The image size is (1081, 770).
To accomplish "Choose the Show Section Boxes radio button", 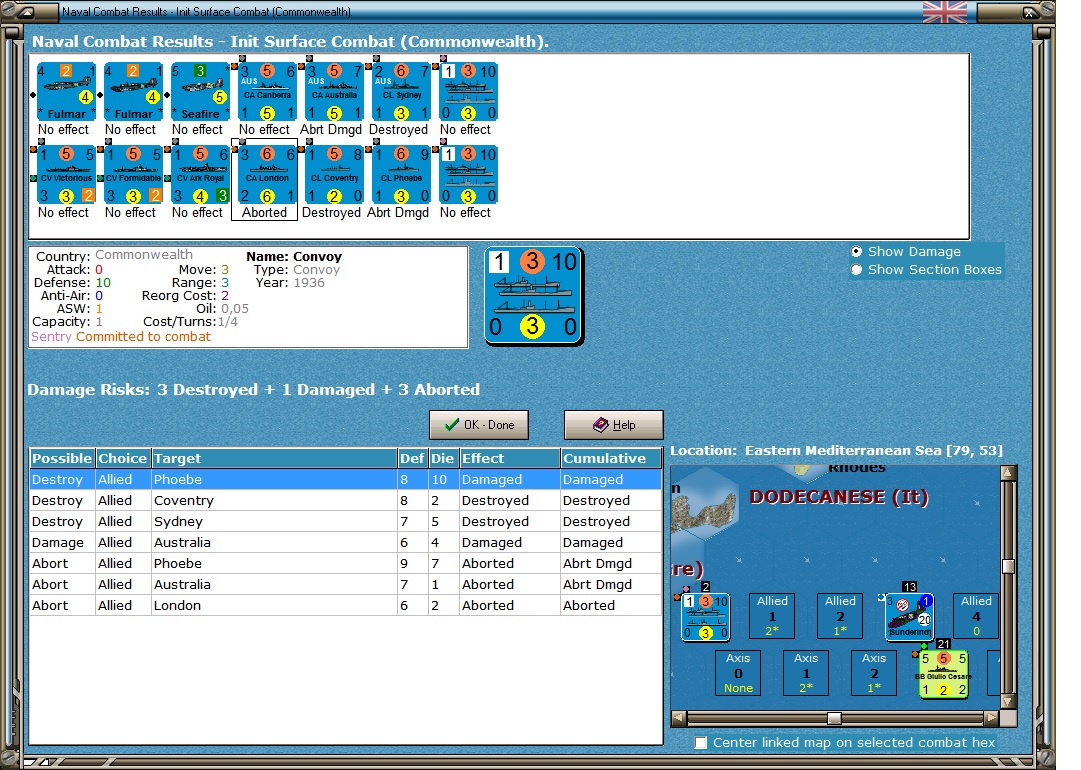I will 856,270.
